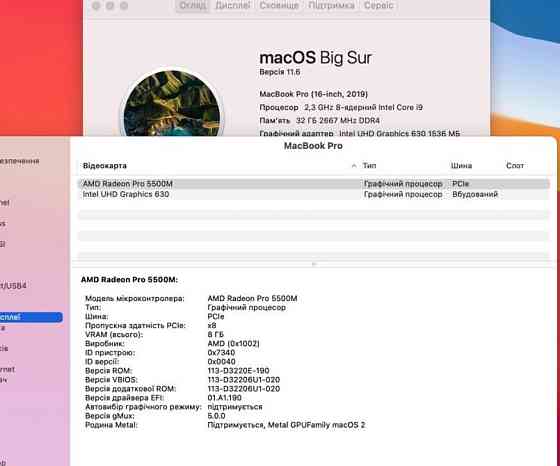Click the Пам'ять 32 ГБ 2667 MHz DDR4 line

pyautogui.click(x=320, y=121)
